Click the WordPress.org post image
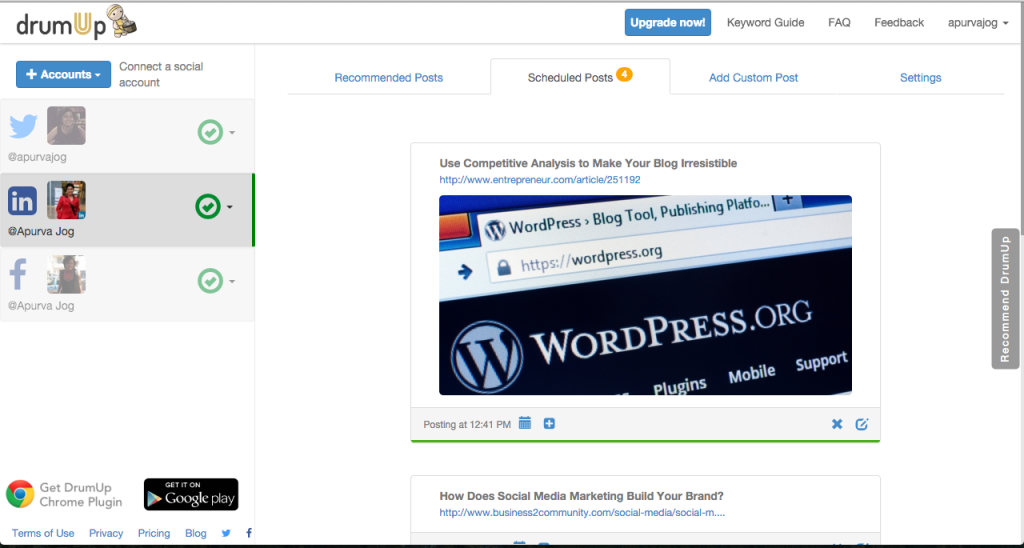 (x=645, y=295)
